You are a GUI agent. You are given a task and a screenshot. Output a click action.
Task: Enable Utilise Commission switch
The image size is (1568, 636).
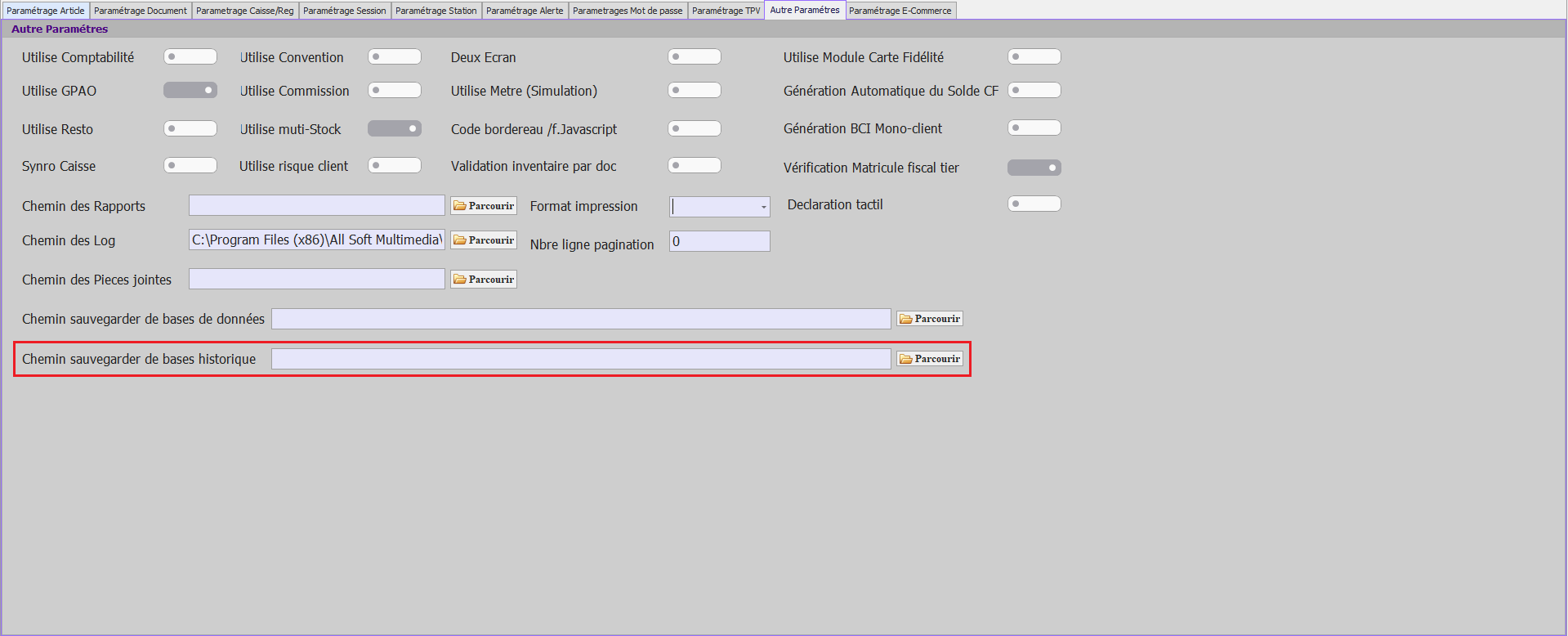395,90
